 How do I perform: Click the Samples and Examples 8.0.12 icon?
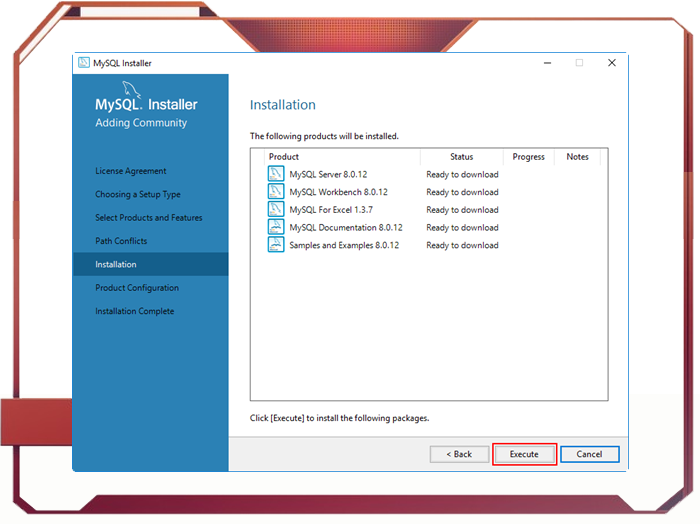tap(276, 245)
